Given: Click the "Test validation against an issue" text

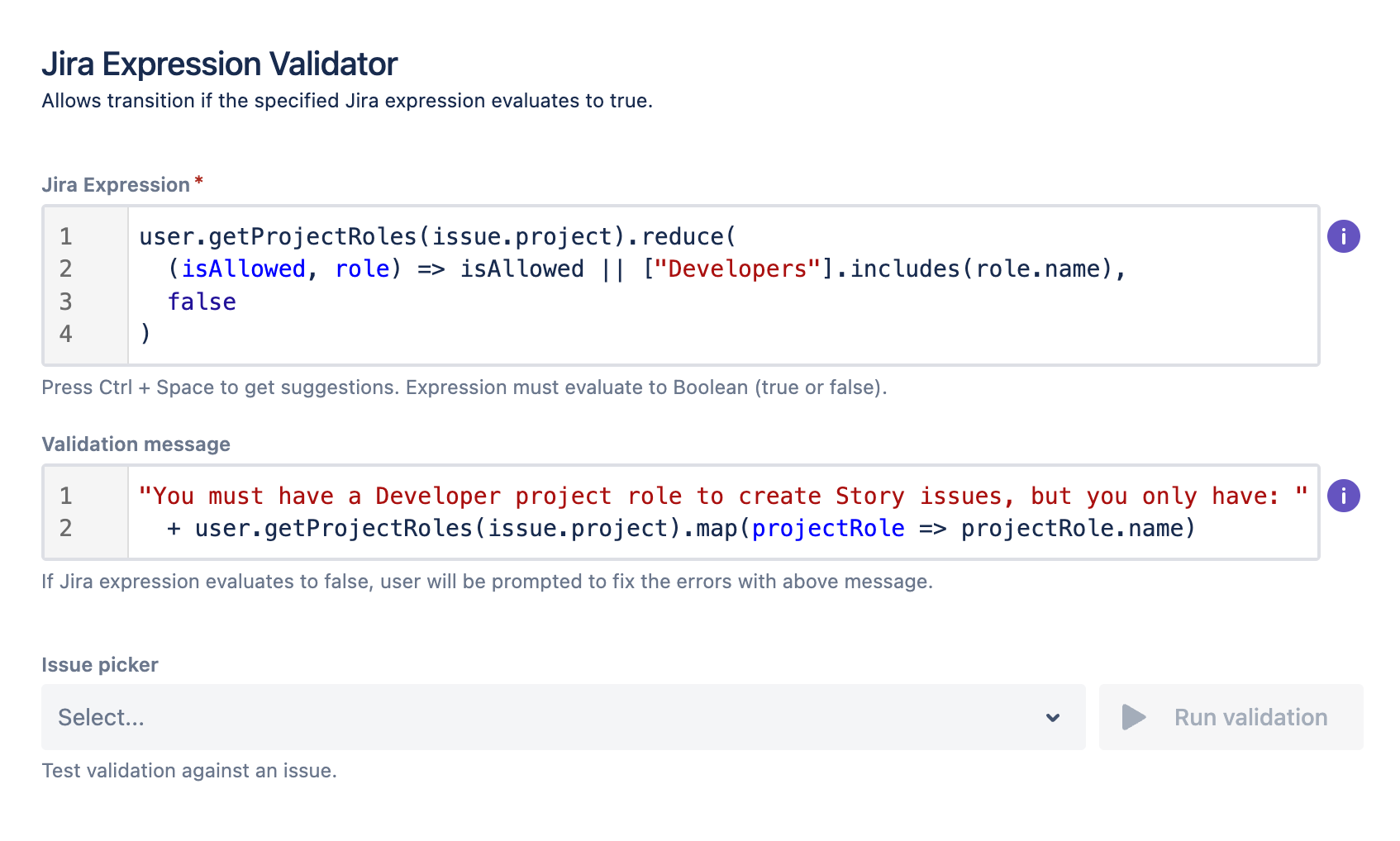Looking at the screenshot, I should tap(189, 771).
